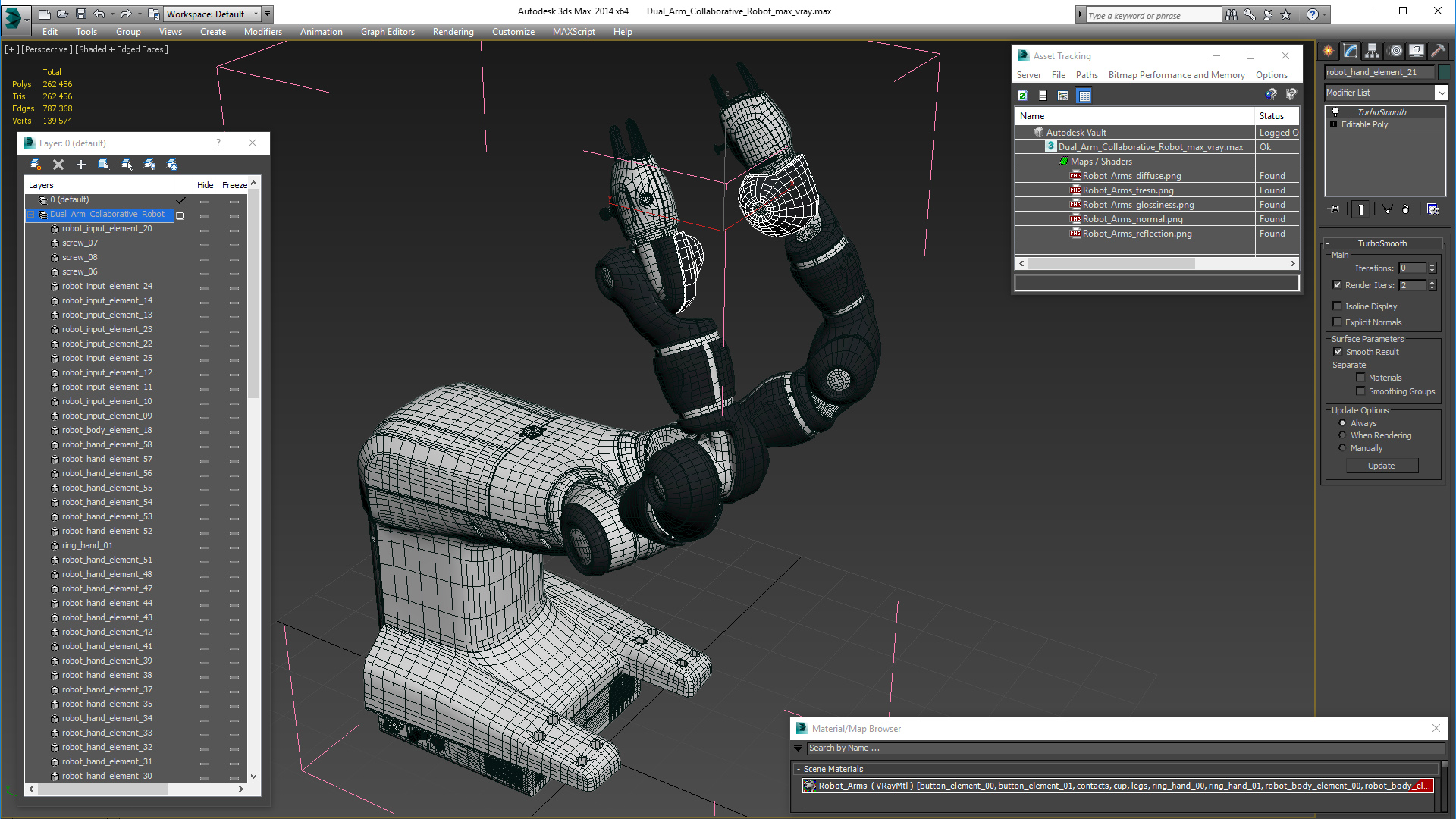This screenshot has width=1456, height=819.
Task: Open the Hierarchy command panel tab
Action: 1372,51
